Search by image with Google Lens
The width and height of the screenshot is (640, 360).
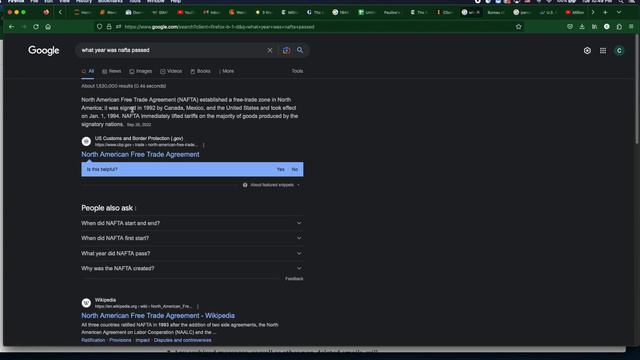pyautogui.click(x=286, y=50)
